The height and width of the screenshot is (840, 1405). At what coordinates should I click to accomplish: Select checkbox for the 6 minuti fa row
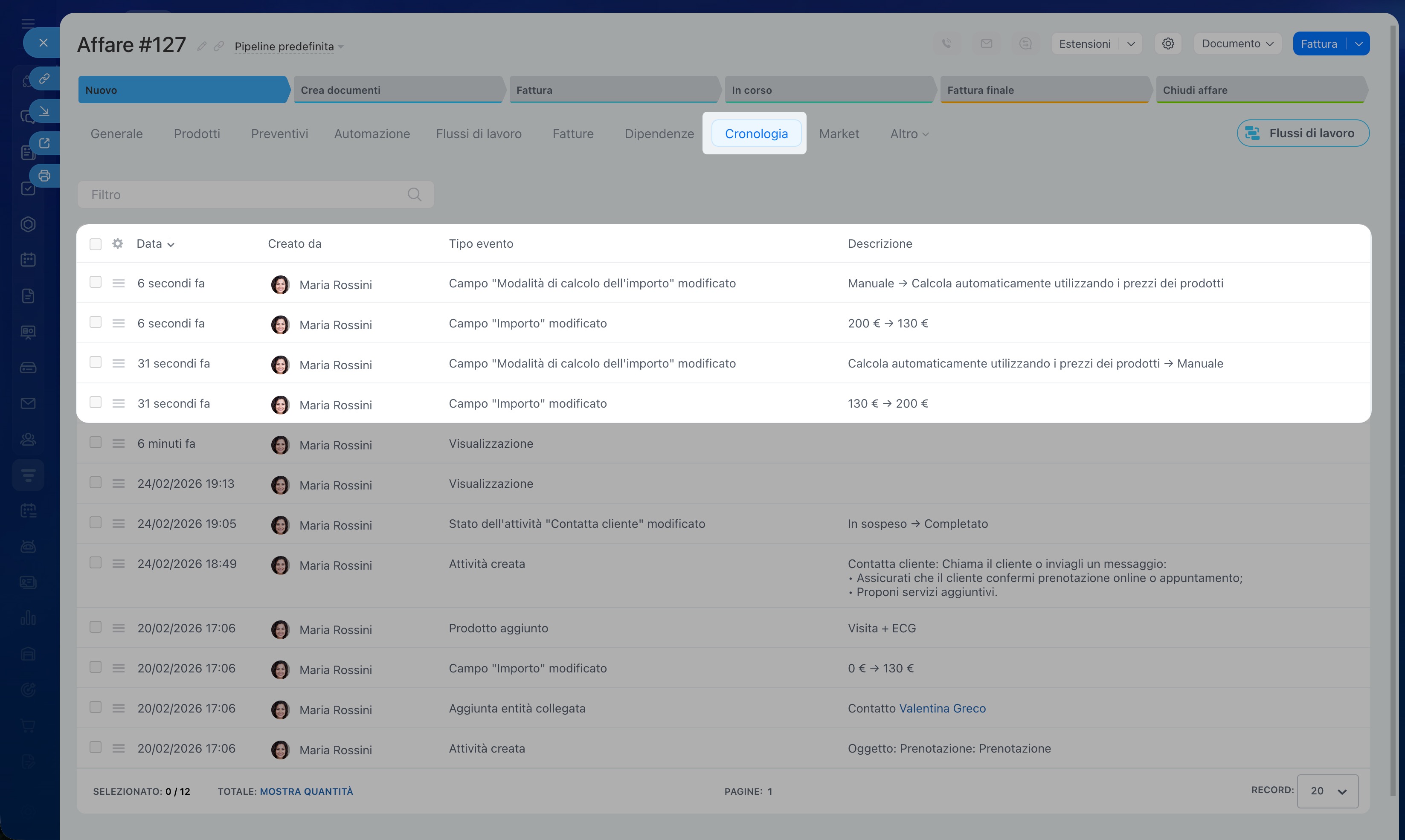pos(95,443)
